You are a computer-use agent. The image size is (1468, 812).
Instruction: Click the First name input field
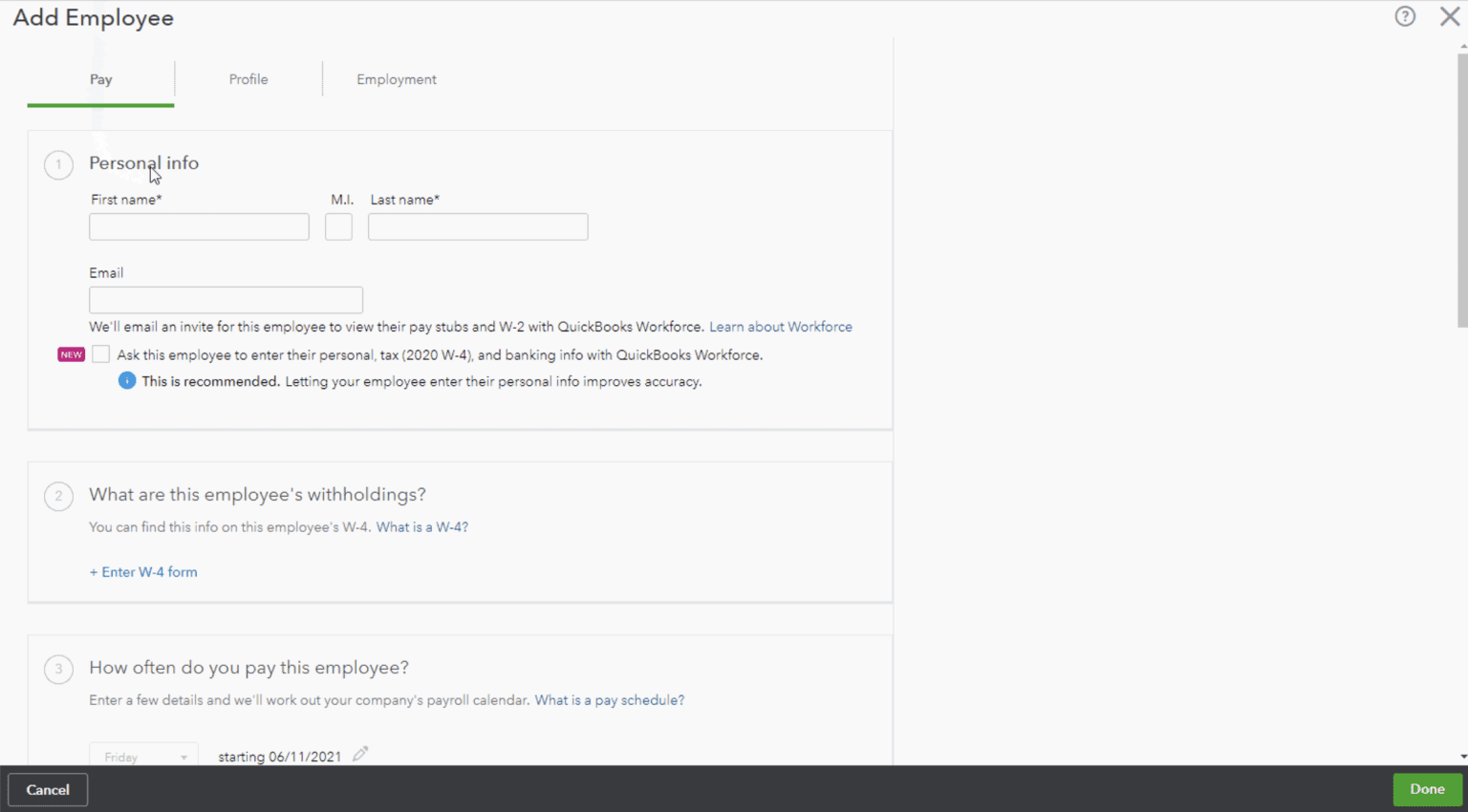pos(199,226)
